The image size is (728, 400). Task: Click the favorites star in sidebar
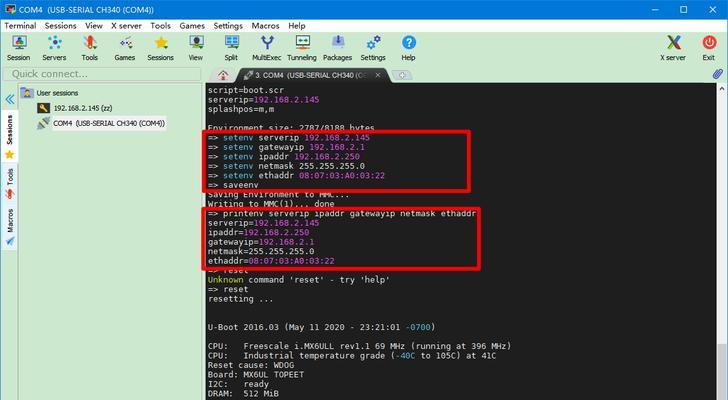point(10,155)
